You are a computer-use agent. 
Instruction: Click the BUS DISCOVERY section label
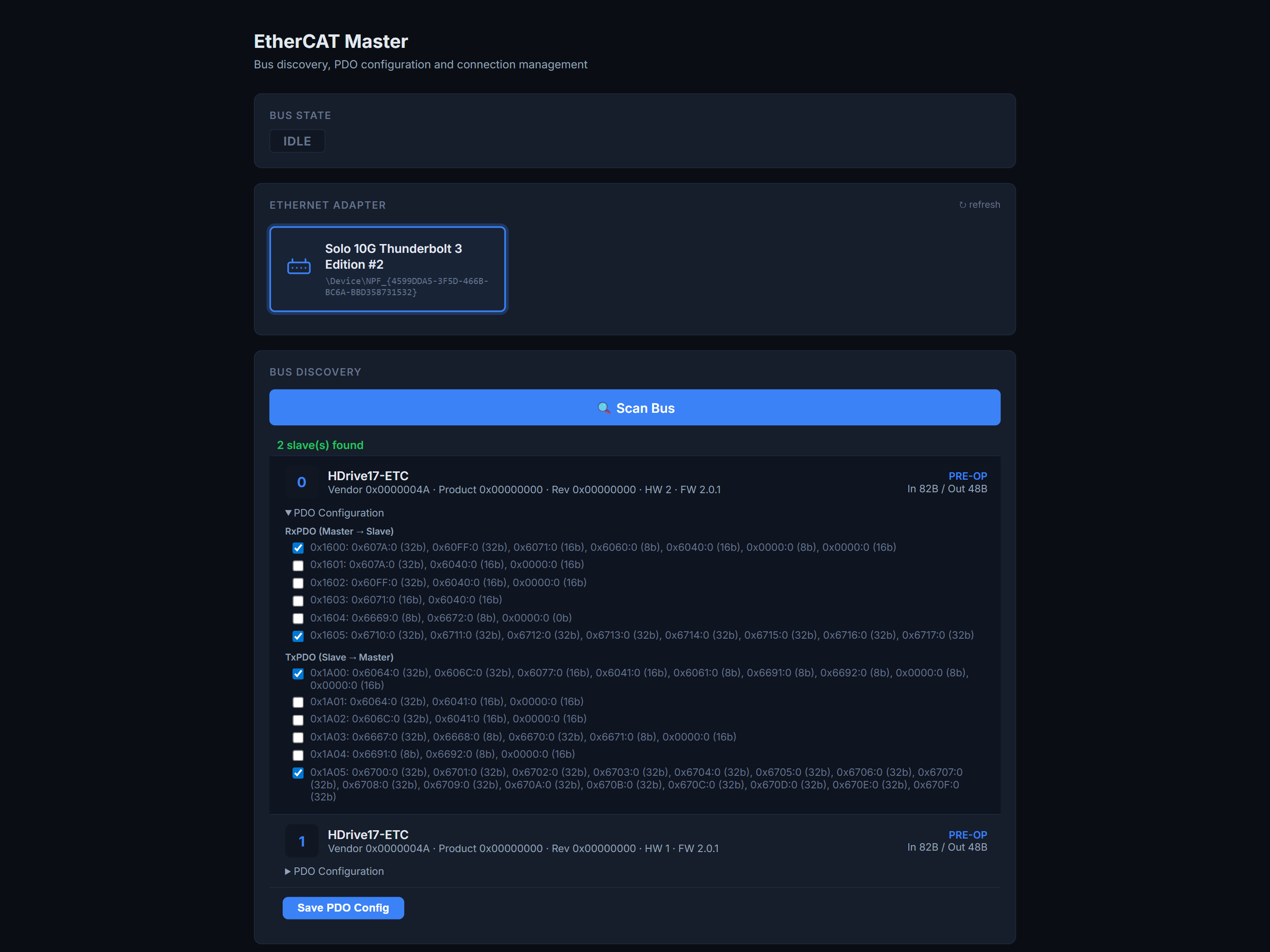pos(315,372)
